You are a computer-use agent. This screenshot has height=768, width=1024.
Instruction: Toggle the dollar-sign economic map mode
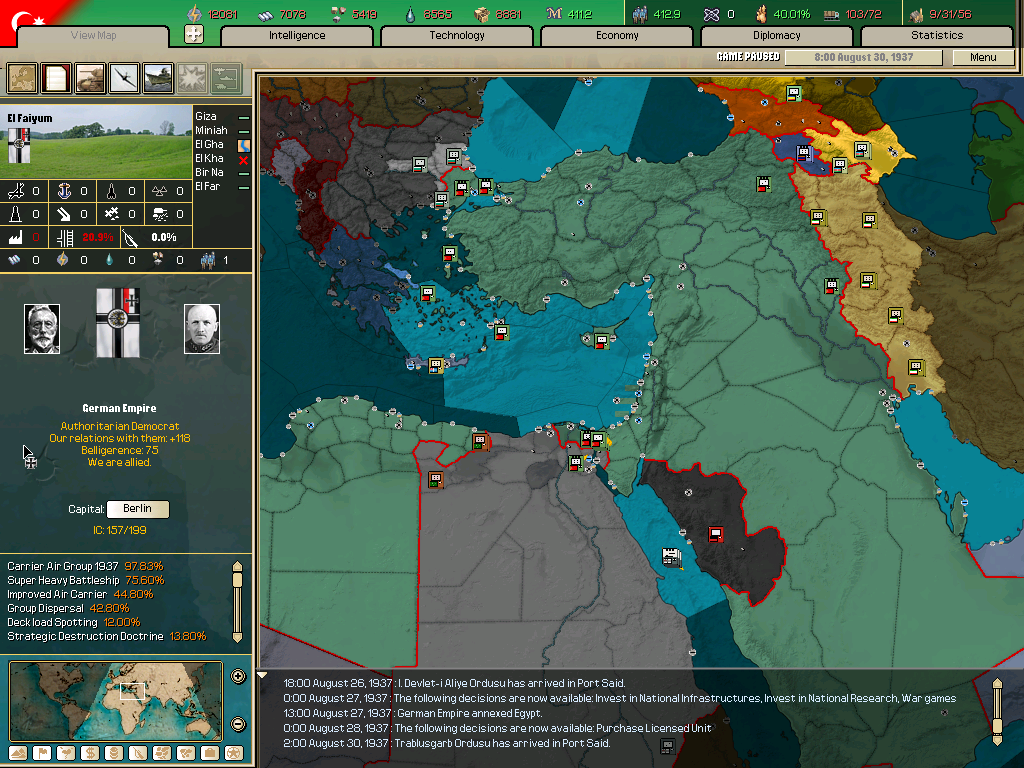point(89,752)
